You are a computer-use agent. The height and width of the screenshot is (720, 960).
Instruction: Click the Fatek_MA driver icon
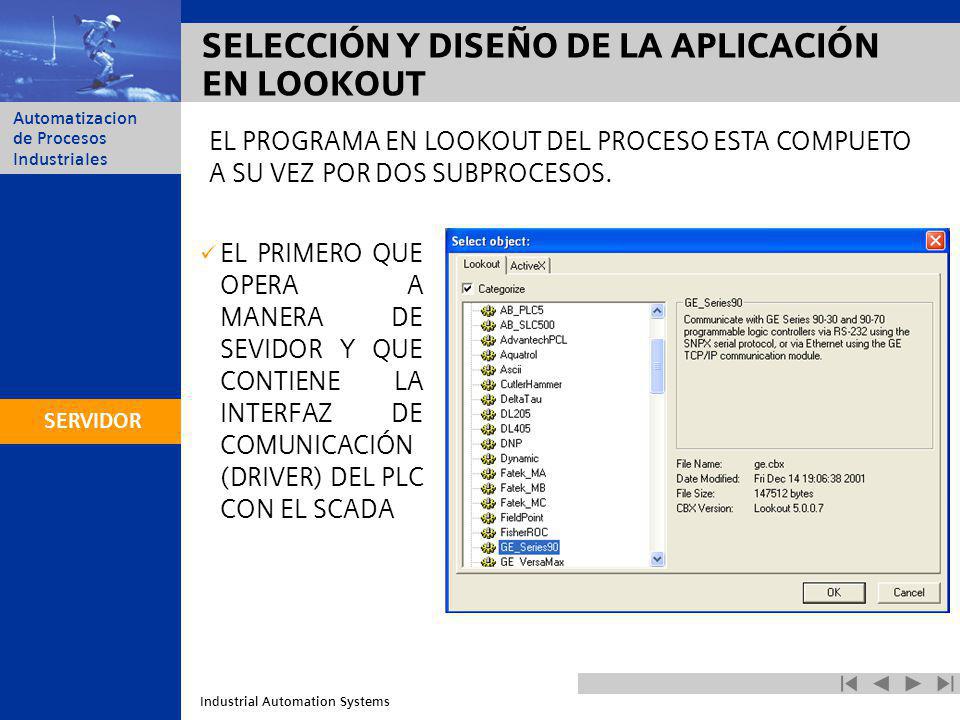point(488,473)
